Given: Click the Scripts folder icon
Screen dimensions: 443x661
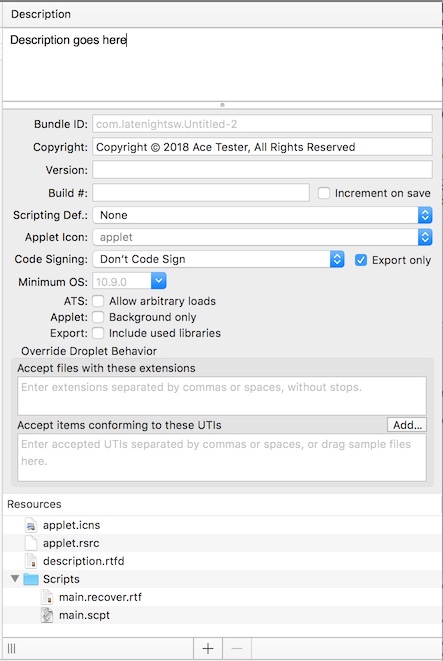Looking at the screenshot, I should (31, 579).
